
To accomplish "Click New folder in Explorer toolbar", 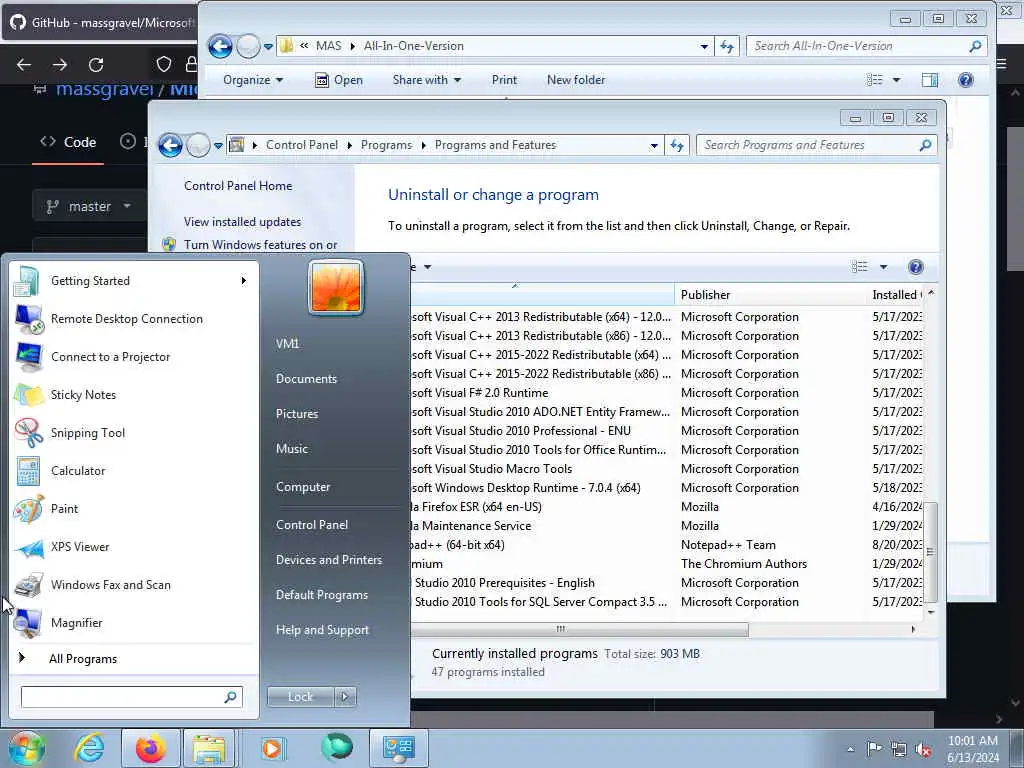I will [576, 80].
